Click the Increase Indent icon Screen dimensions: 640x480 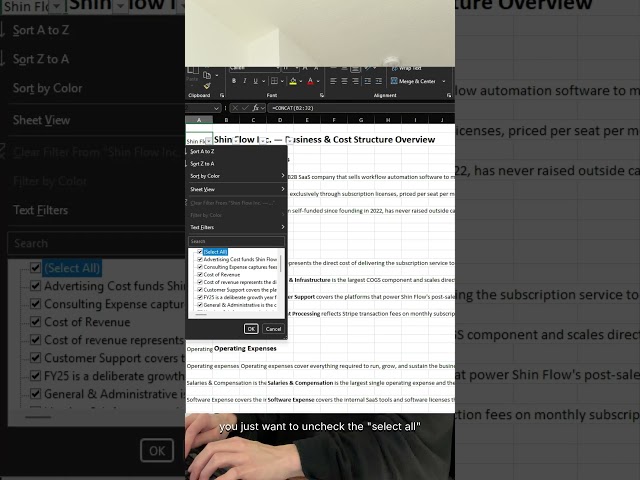tap(379, 81)
